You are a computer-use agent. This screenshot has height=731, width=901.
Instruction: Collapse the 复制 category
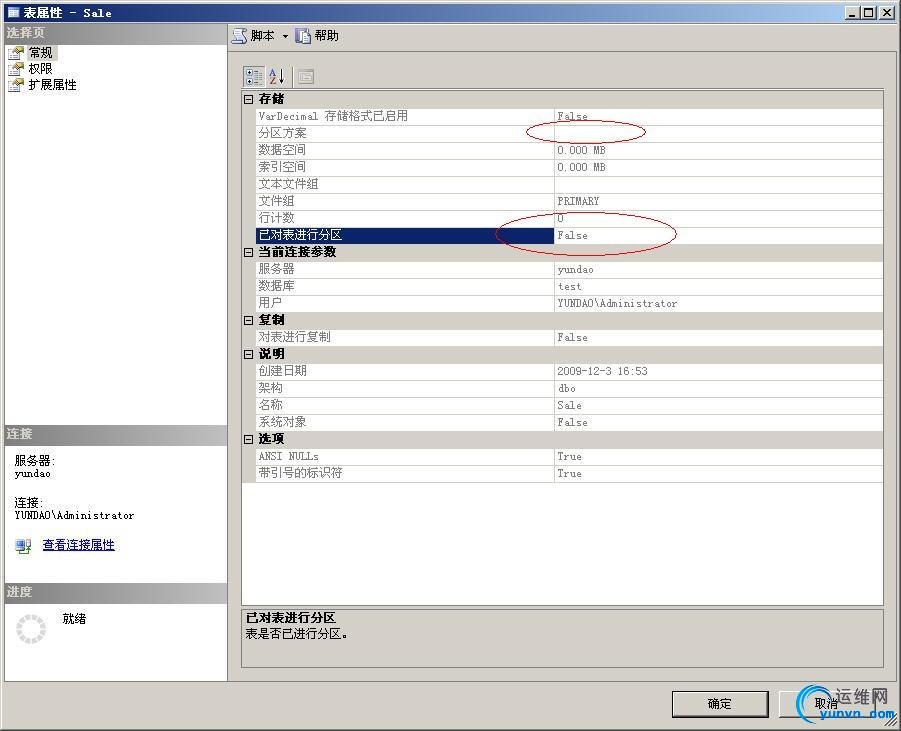pyautogui.click(x=248, y=320)
